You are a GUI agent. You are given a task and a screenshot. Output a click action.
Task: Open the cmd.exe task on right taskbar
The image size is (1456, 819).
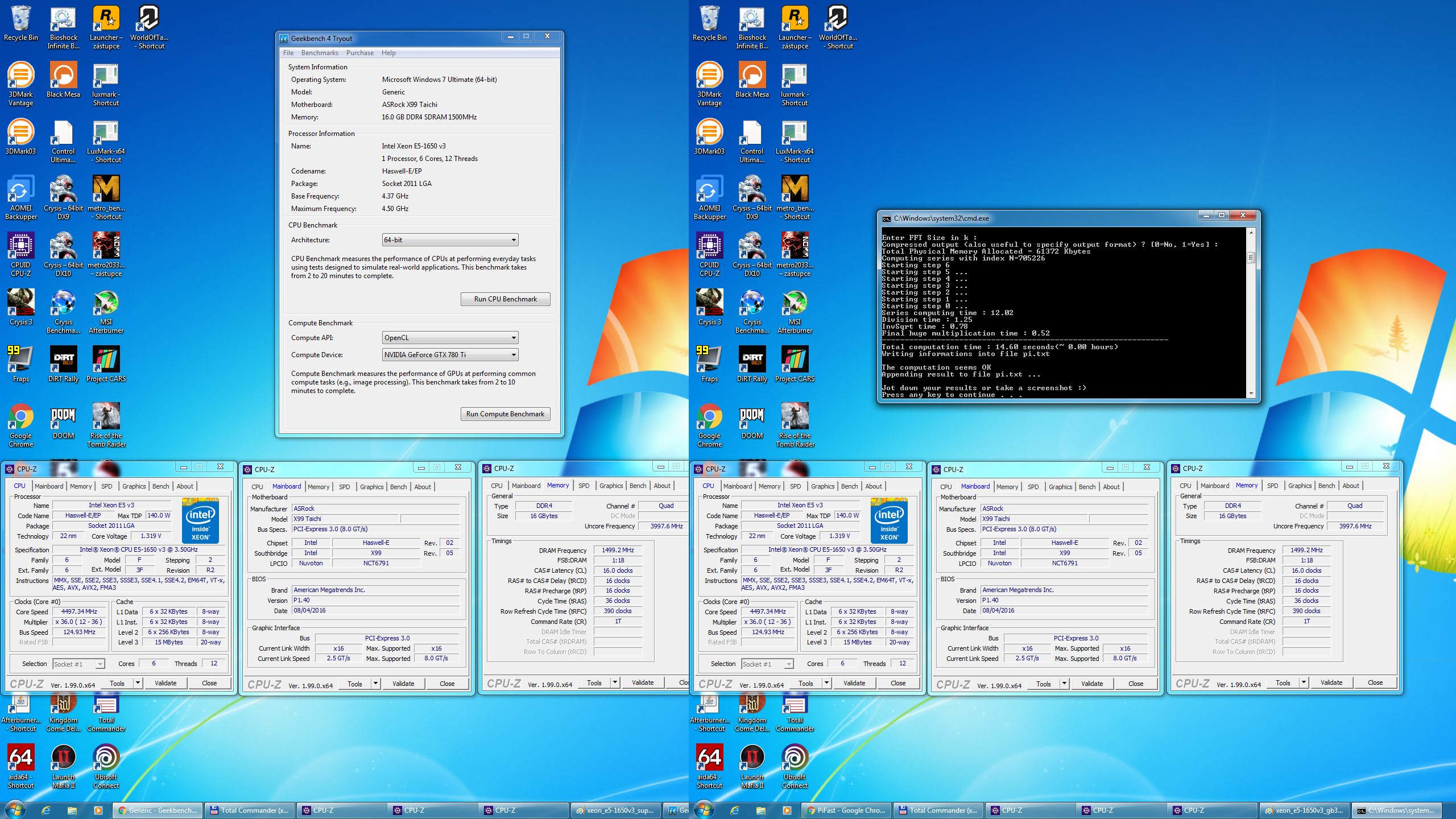point(1397,810)
